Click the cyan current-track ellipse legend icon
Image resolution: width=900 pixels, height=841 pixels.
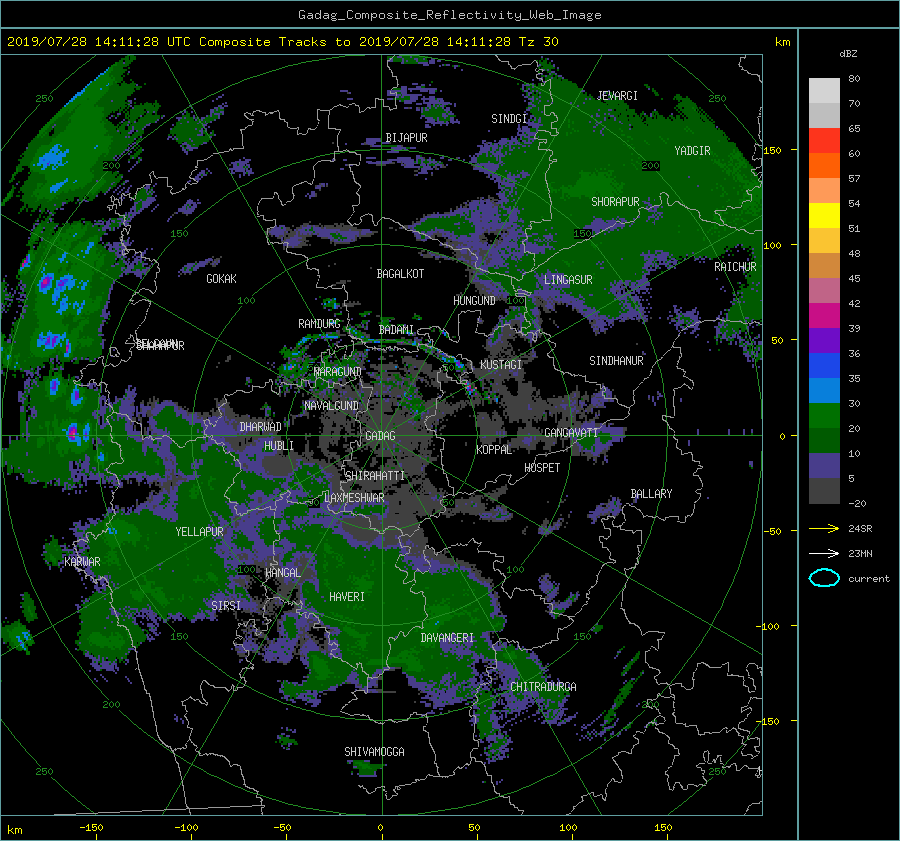[x=824, y=578]
